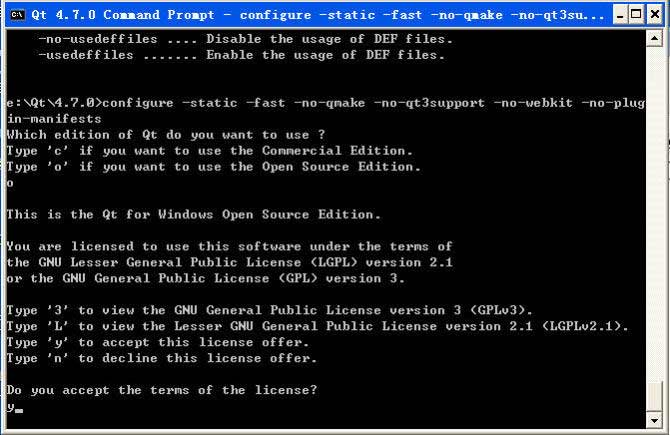
Task: Click the 'Which edition of Qt' question line
Action: tap(165, 134)
